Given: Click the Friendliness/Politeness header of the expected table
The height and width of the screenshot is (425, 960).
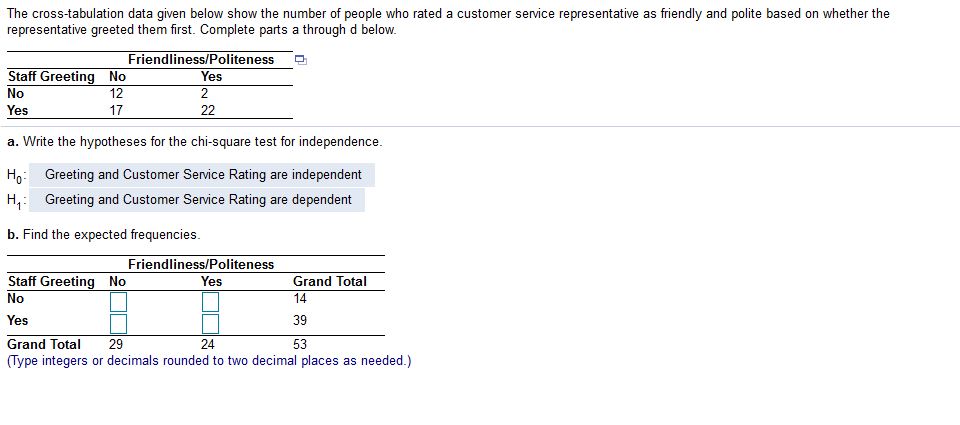Looking at the screenshot, I should (x=201, y=265).
